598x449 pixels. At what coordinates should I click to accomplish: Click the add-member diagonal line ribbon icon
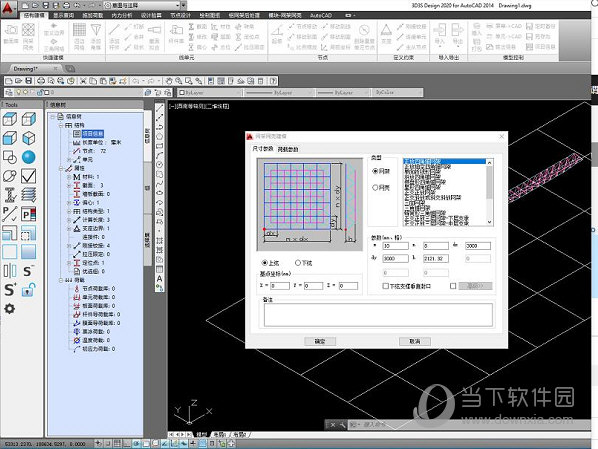coord(114,30)
